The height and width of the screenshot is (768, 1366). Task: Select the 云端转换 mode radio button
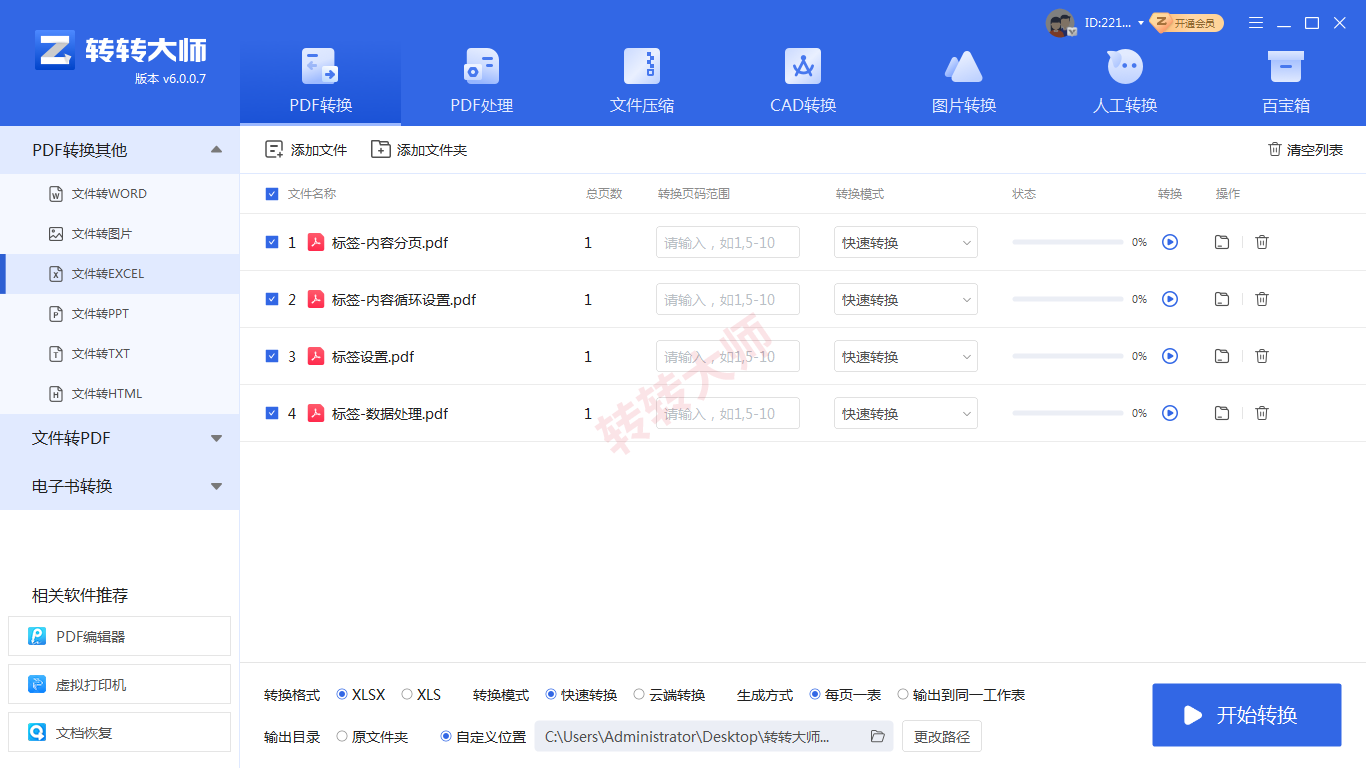coord(639,694)
